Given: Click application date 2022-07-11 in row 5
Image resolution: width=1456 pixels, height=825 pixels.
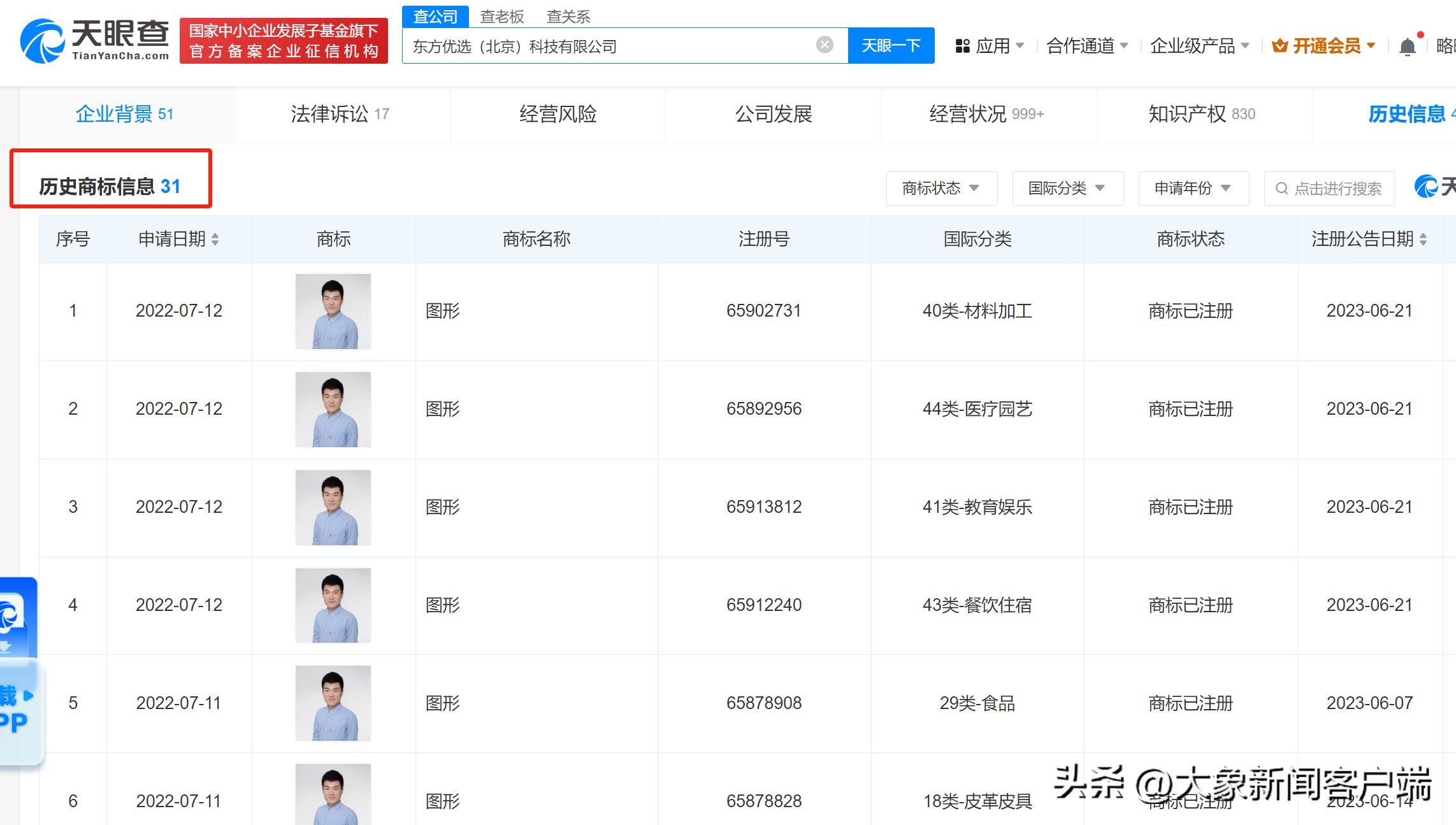Looking at the screenshot, I should (179, 703).
